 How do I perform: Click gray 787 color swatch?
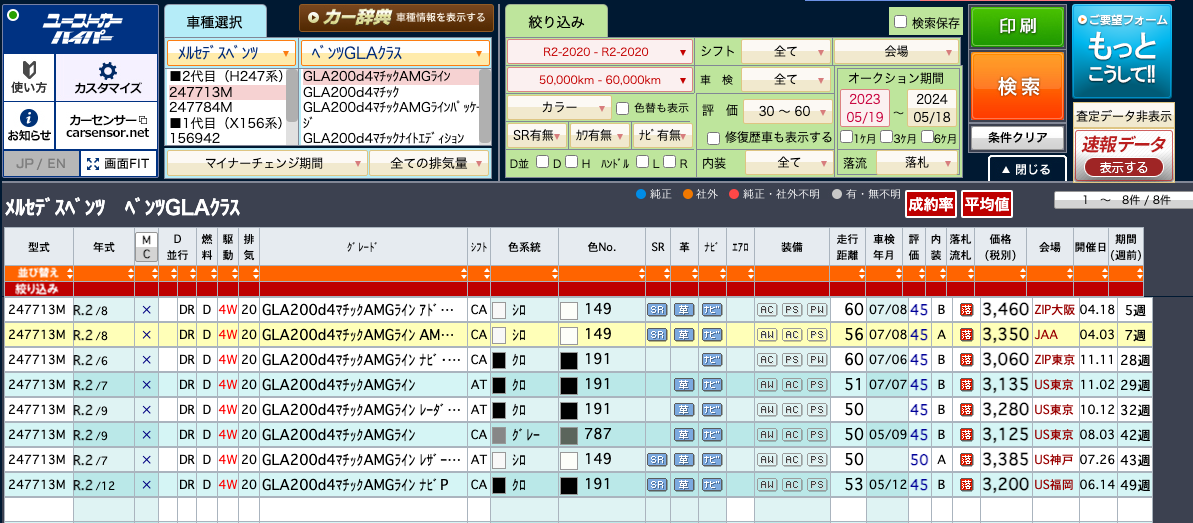569,435
